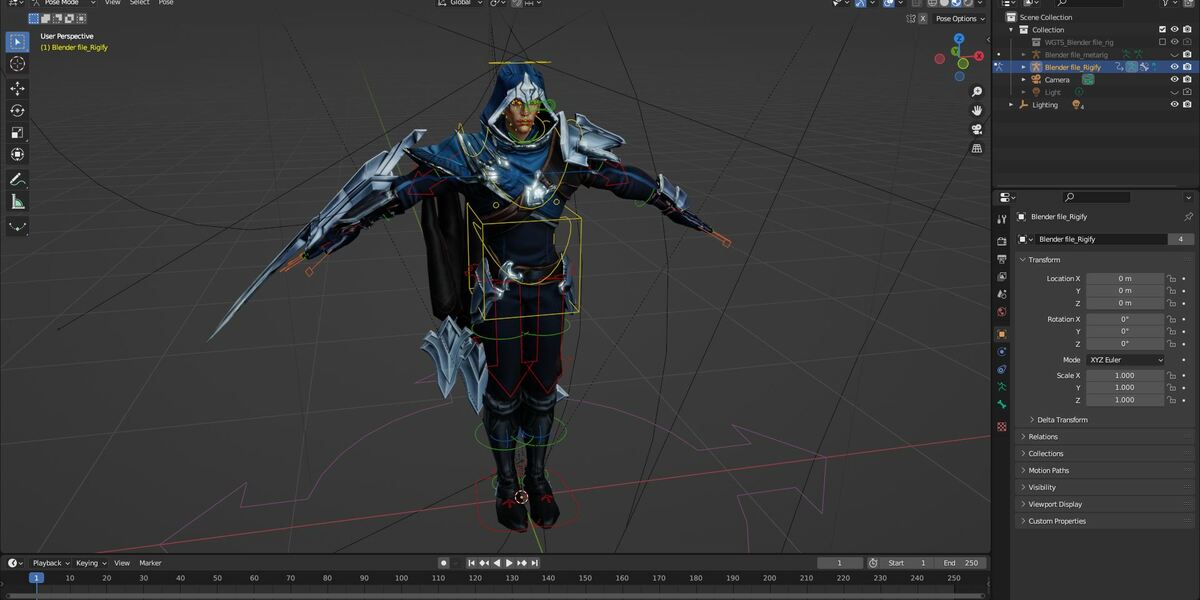Open the viewport Select menu
The width and height of the screenshot is (1200, 600).
tap(140, 3)
